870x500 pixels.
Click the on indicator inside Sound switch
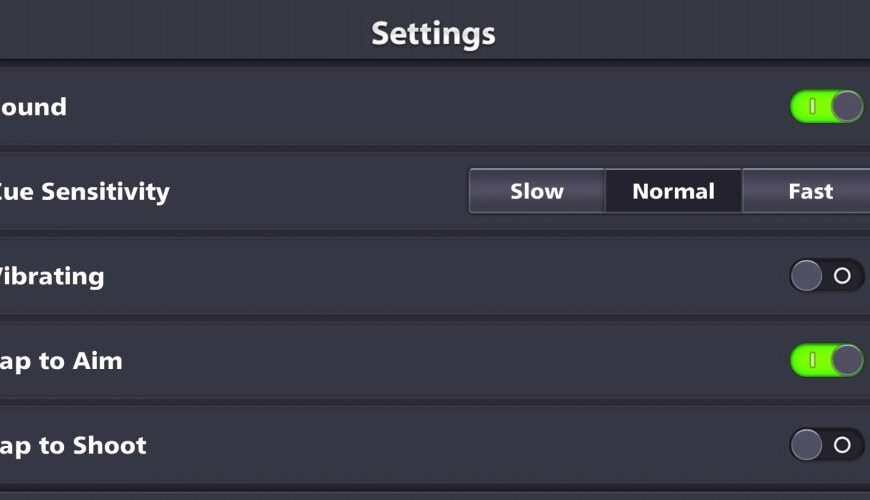click(x=812, y=106)
